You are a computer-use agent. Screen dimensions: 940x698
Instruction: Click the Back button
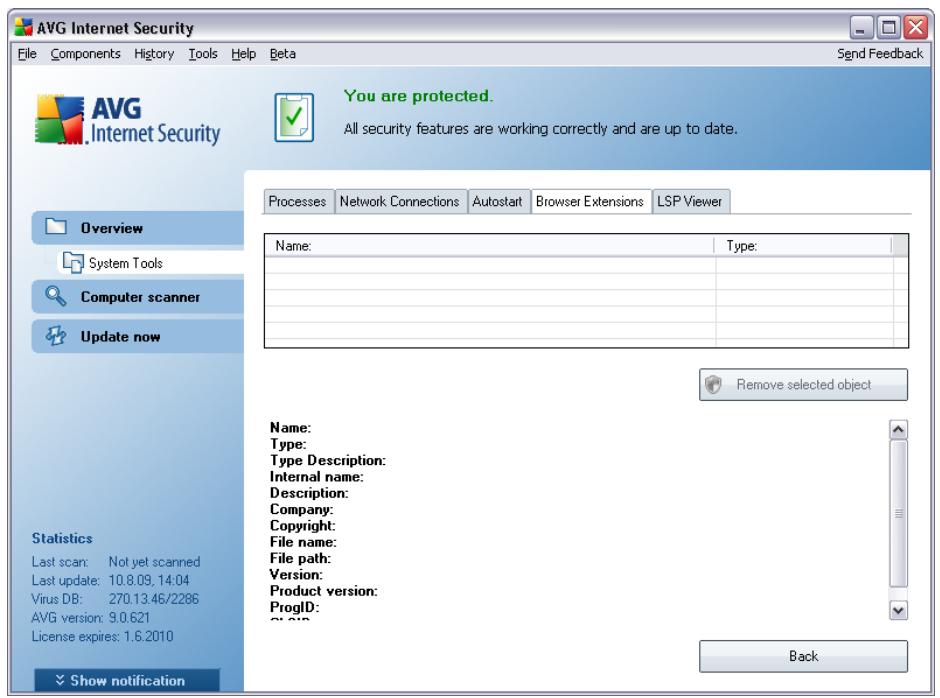(803, 656)
